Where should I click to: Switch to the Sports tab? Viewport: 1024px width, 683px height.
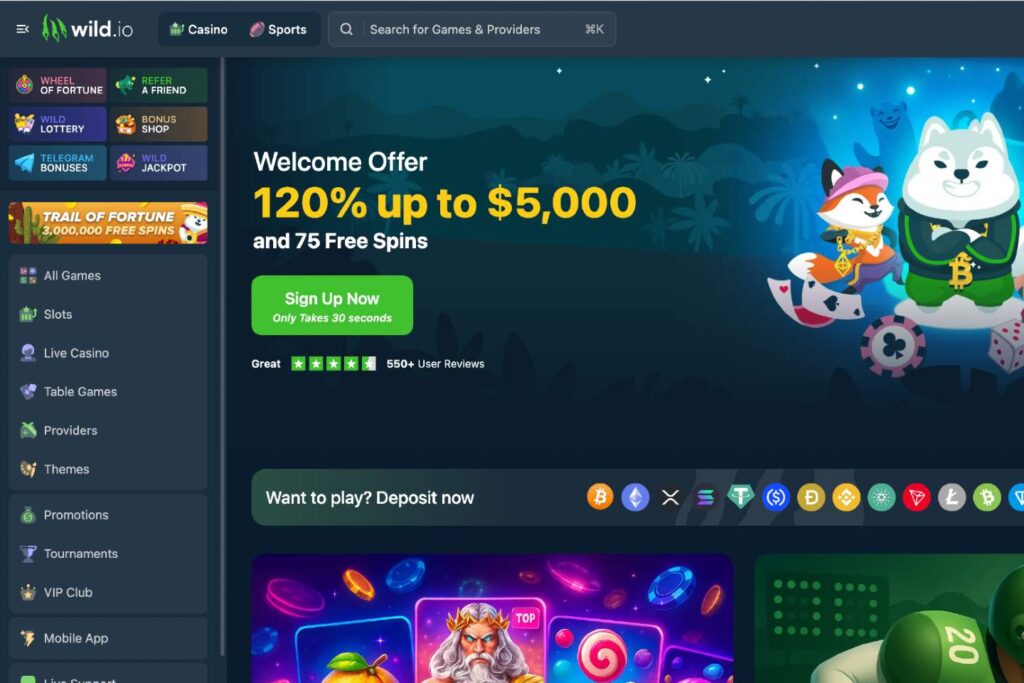[x=278, y=29]
